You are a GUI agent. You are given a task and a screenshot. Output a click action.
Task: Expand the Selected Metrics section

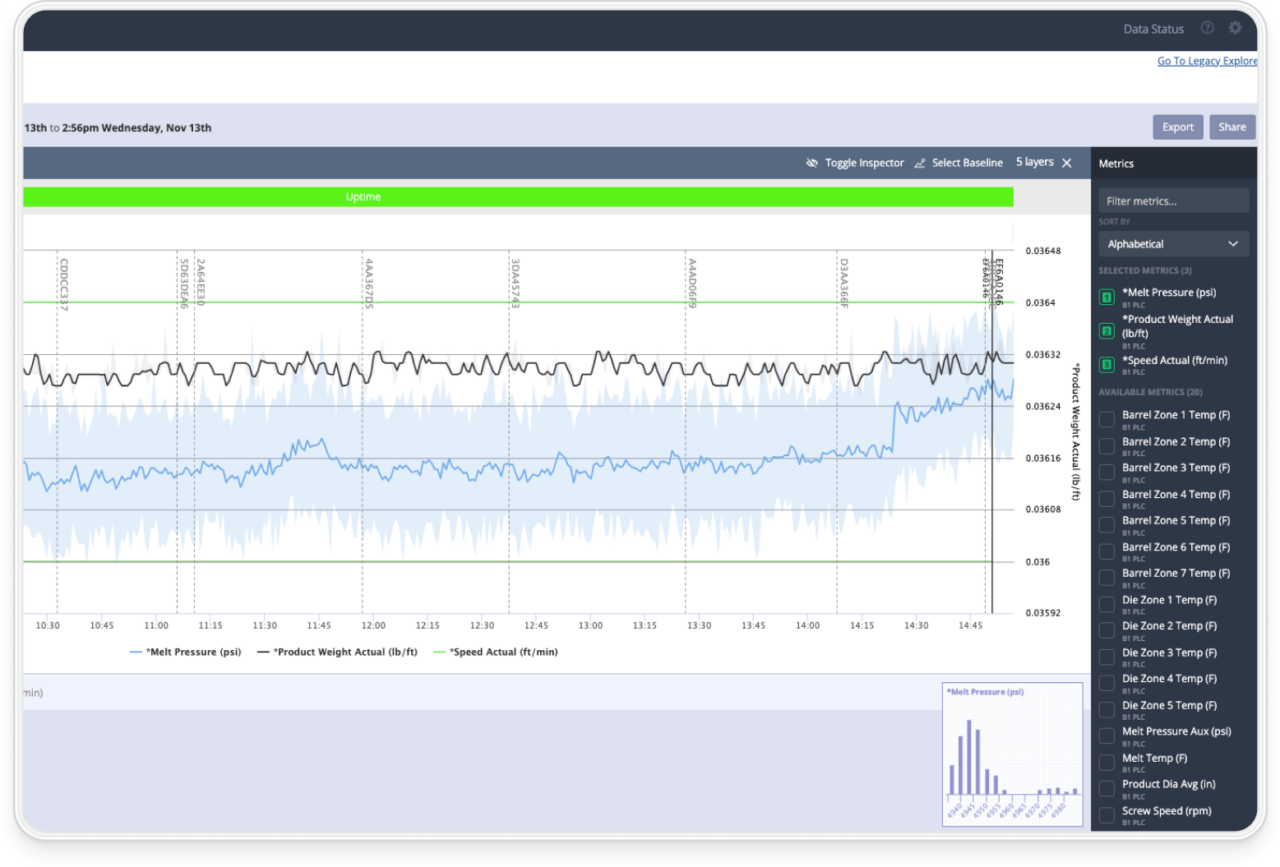[x=1145, y=270]
